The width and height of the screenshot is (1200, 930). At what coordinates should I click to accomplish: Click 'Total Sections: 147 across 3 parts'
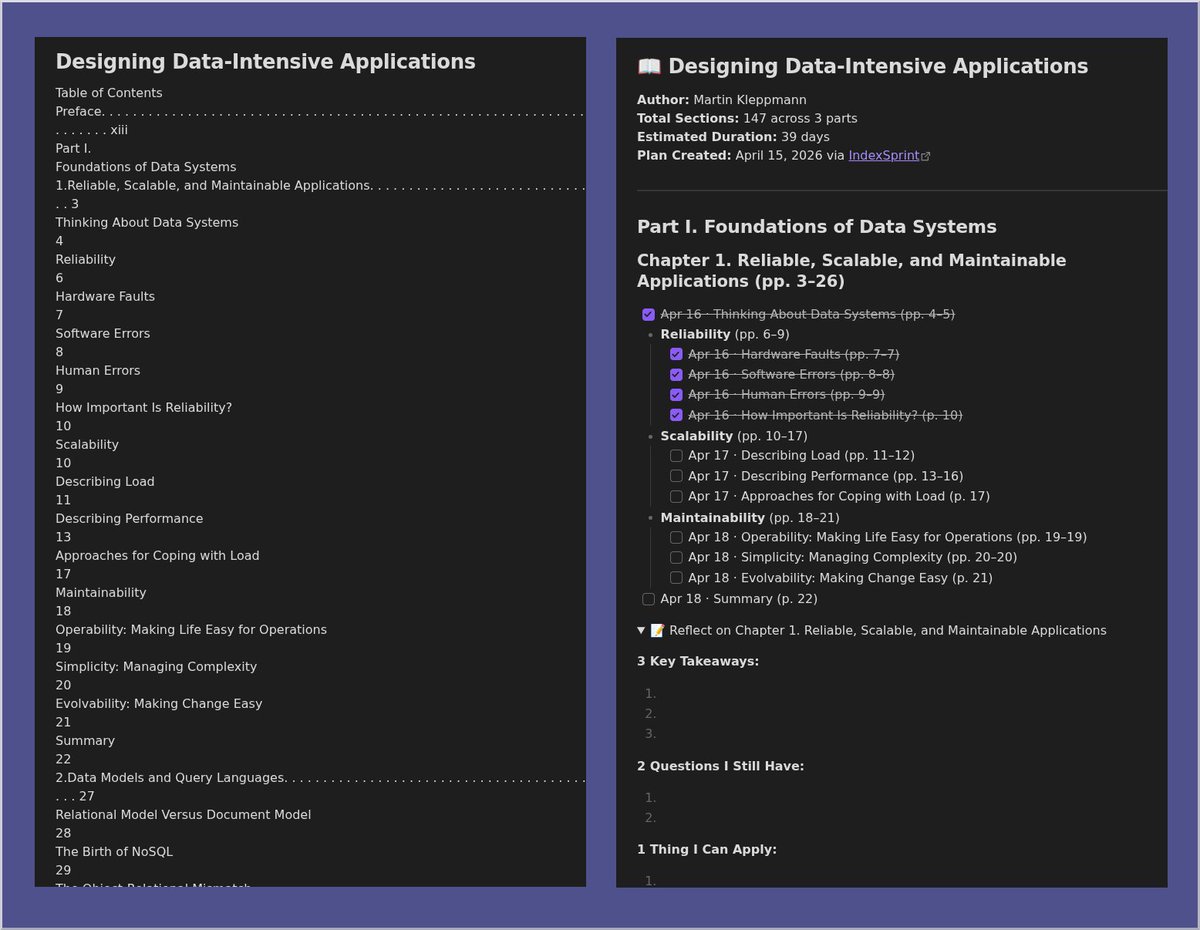[747, 118]
